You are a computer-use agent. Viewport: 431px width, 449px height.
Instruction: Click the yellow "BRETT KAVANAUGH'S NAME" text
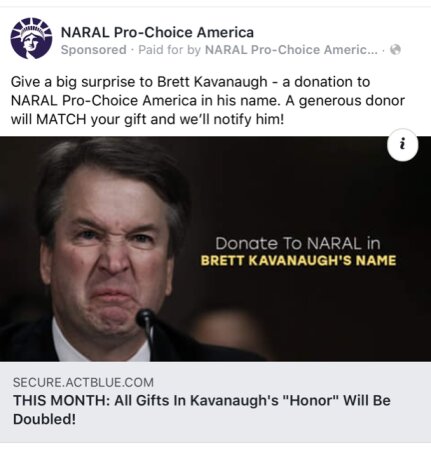[298, 260]
